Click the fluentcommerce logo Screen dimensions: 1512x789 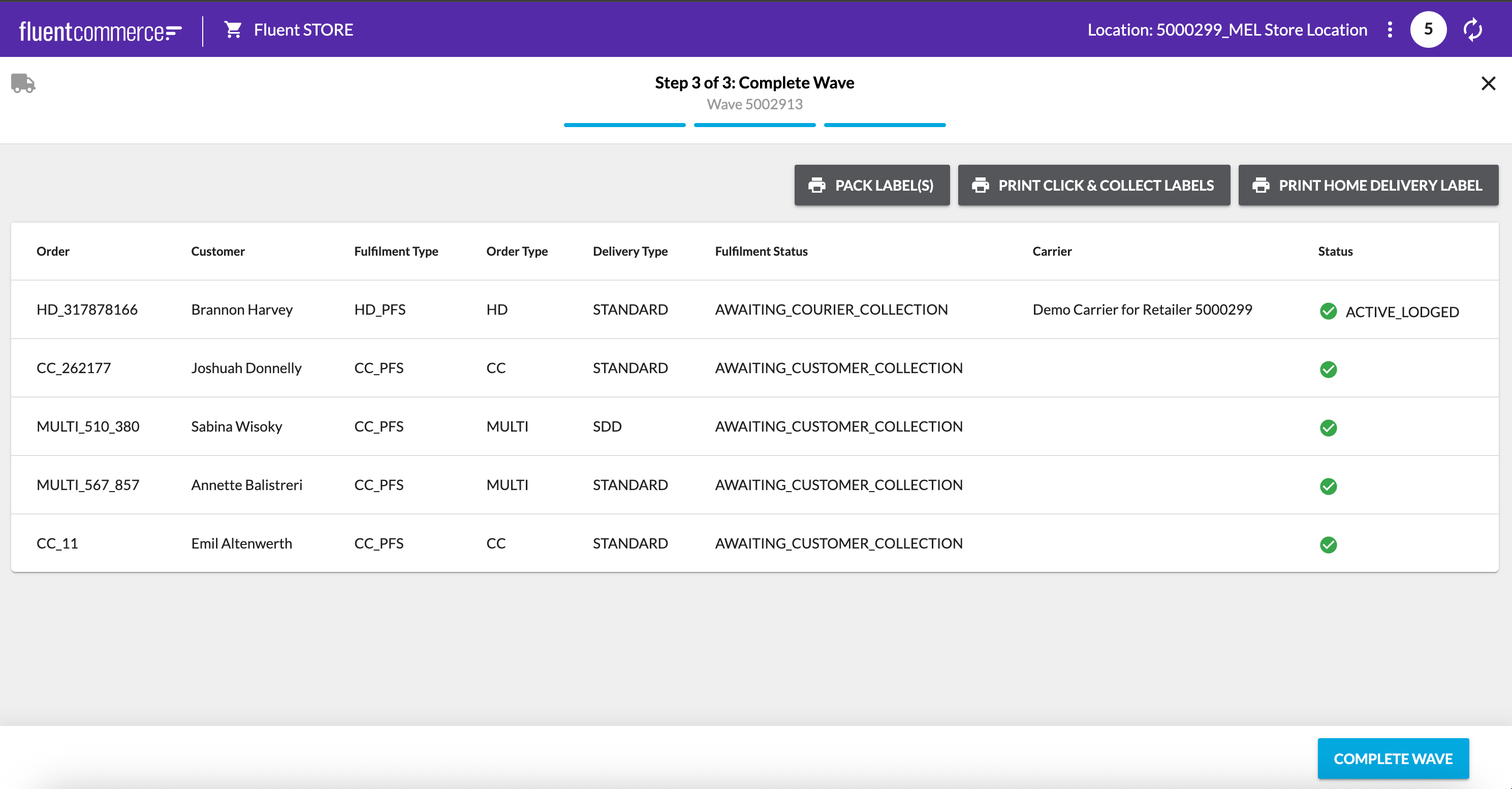click(101, 31)
